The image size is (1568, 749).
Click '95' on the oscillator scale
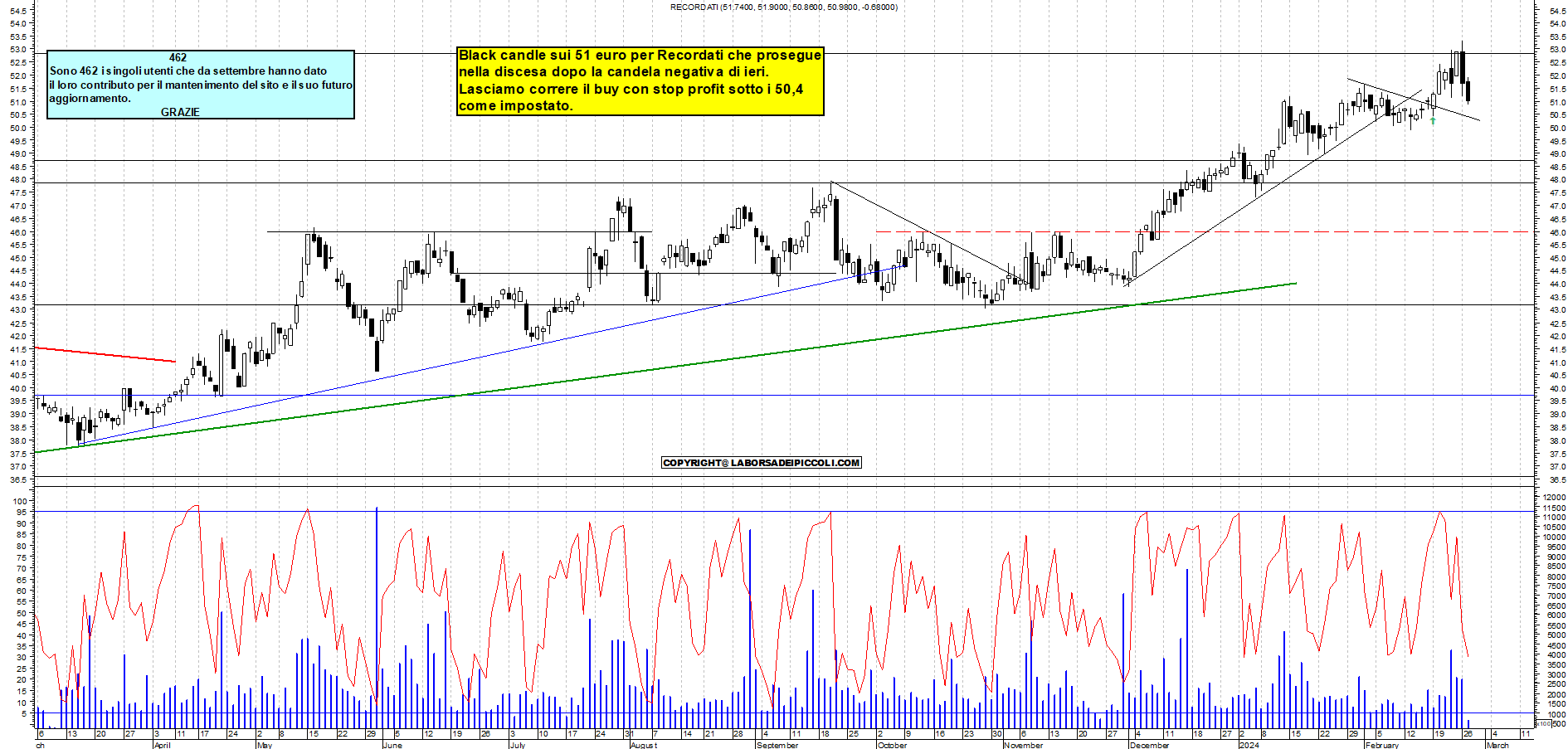(22, 513)
